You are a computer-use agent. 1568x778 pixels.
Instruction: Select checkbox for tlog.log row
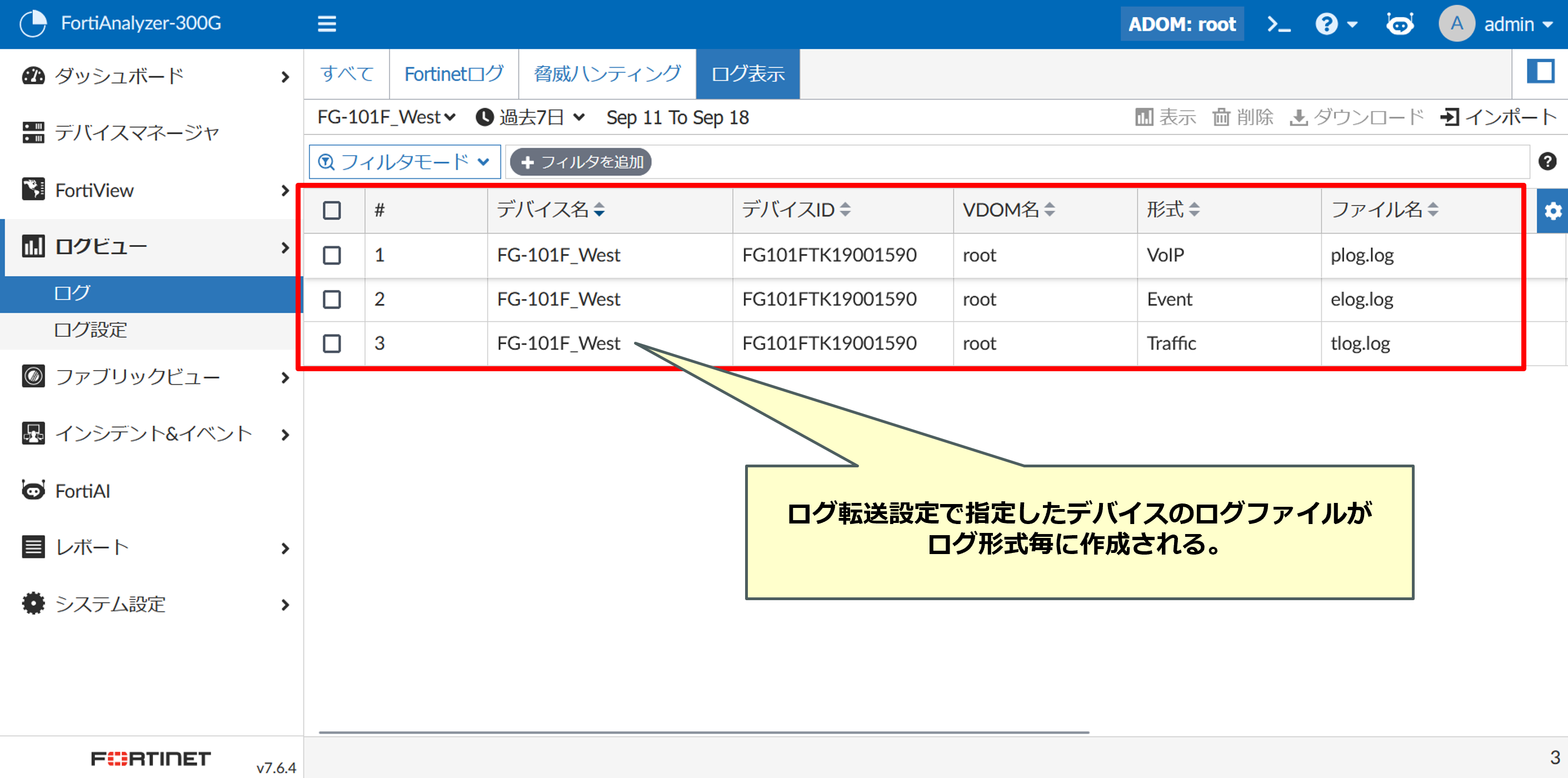(x=332, y=343)
